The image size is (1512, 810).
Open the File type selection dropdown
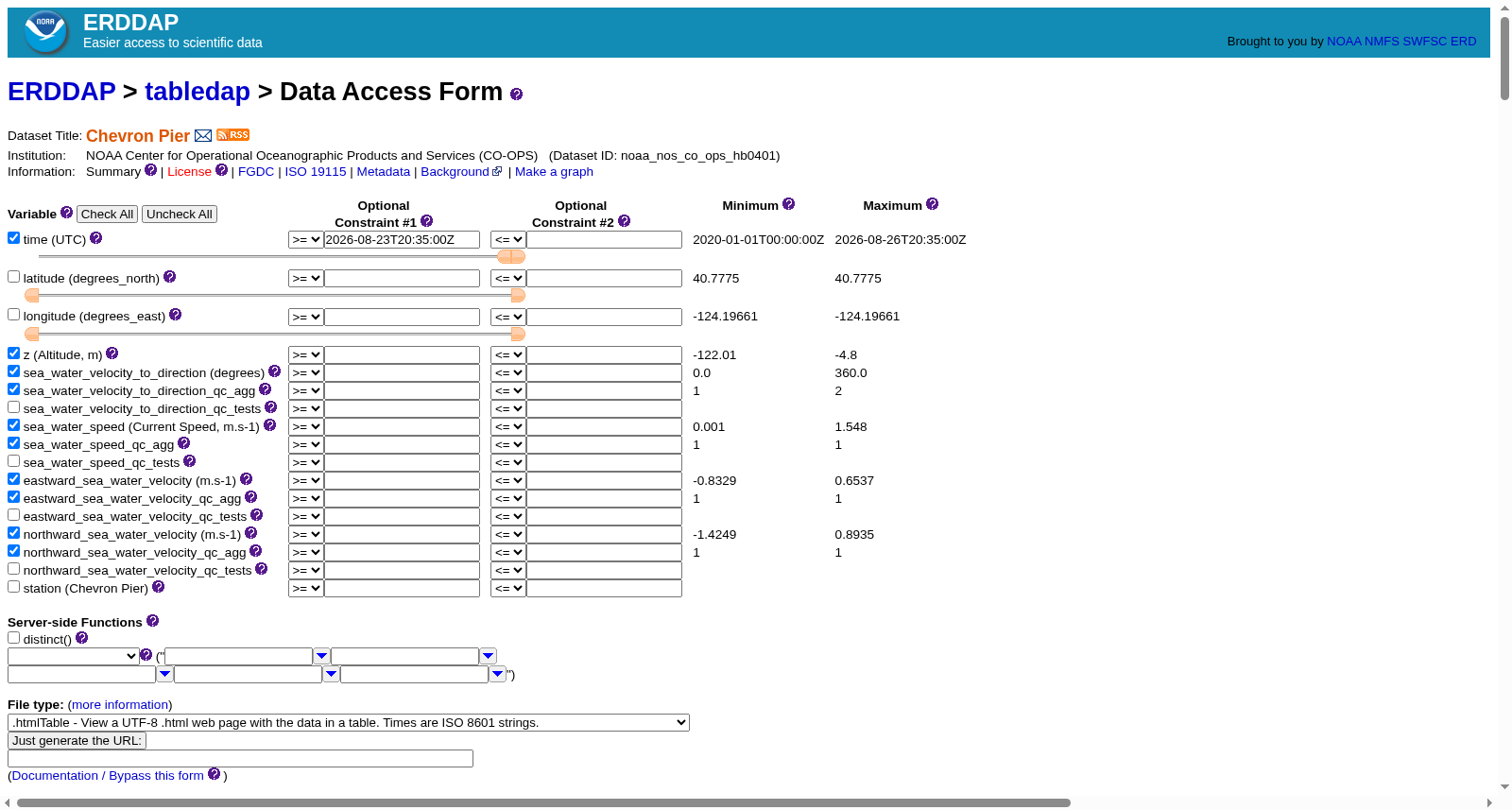[x=349, y=723]
